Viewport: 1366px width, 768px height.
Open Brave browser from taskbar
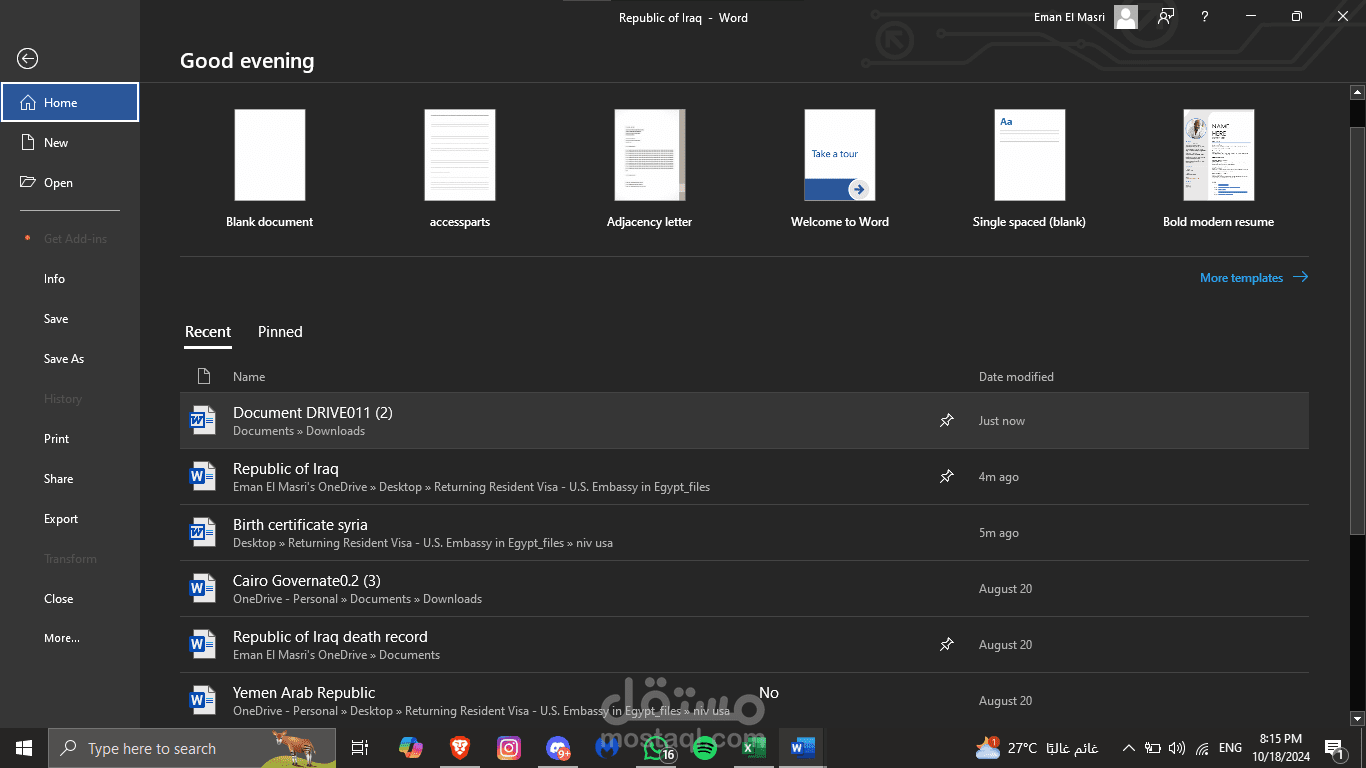[x=460, y=747]
